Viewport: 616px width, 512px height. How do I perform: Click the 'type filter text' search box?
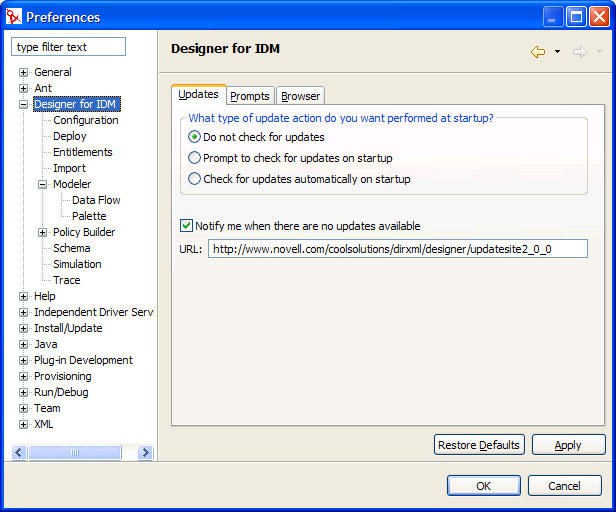click(x=68, y=47)
